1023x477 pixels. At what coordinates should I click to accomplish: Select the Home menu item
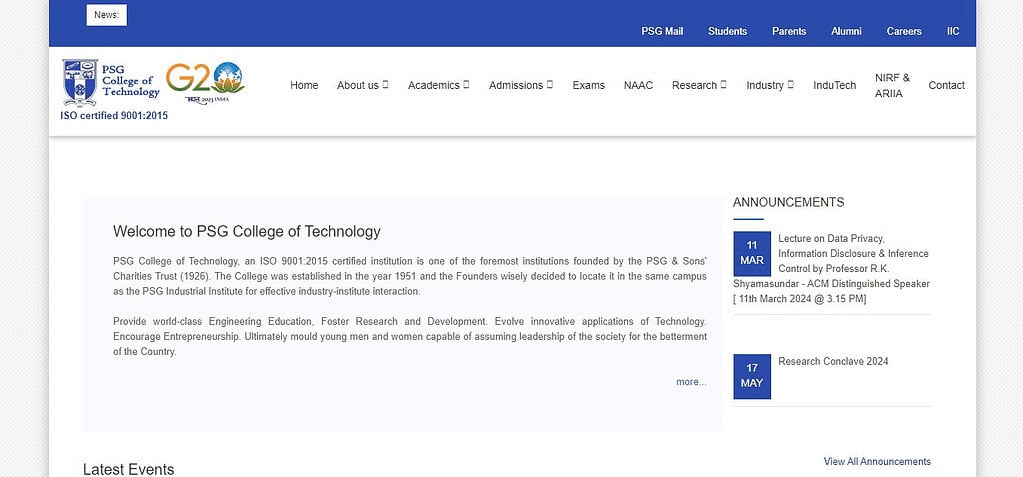point(304,85)
